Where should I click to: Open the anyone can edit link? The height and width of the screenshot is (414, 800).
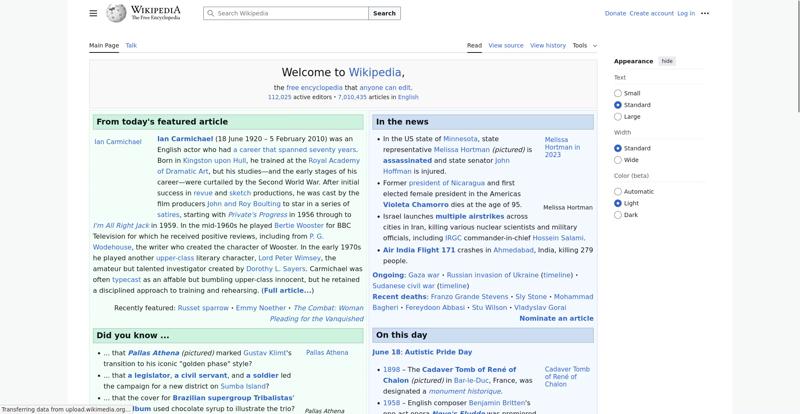(x=385, y=88)
